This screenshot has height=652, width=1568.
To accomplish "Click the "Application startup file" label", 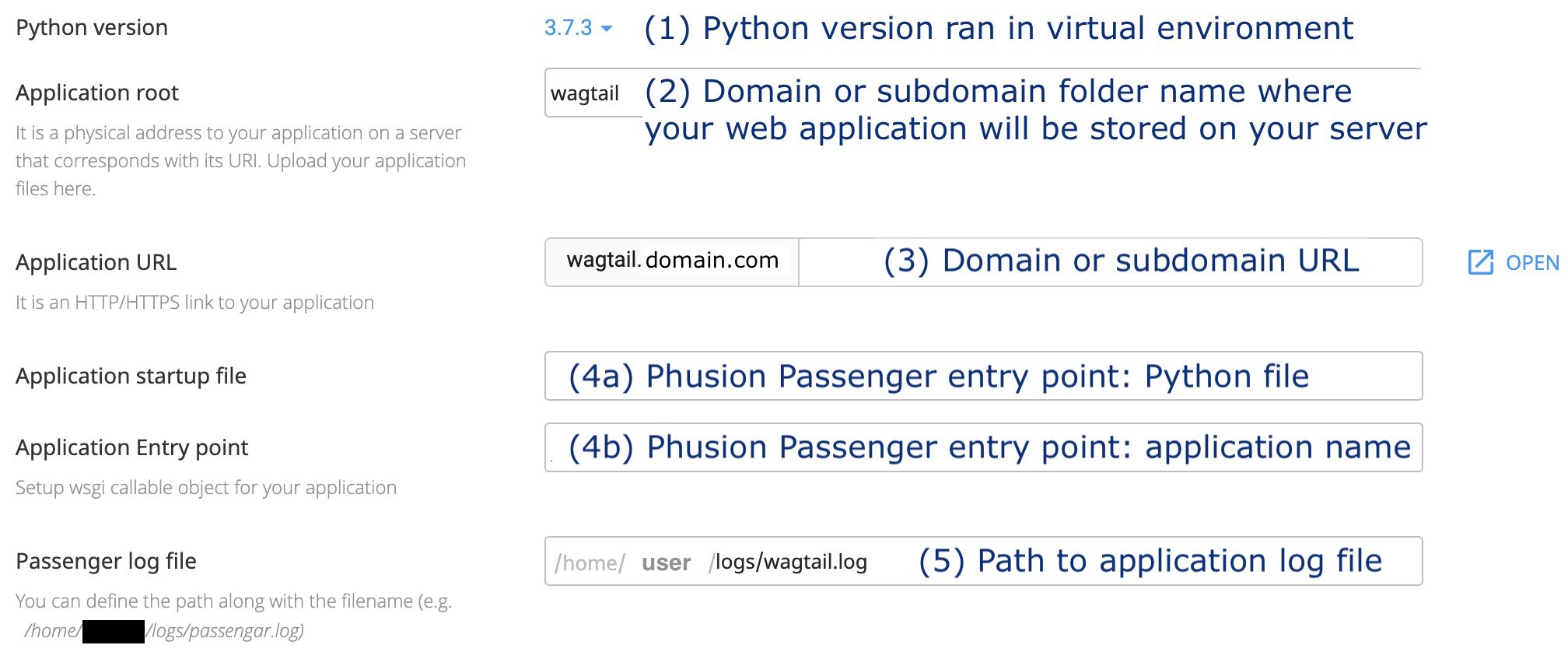I will [x=131, y=377].
